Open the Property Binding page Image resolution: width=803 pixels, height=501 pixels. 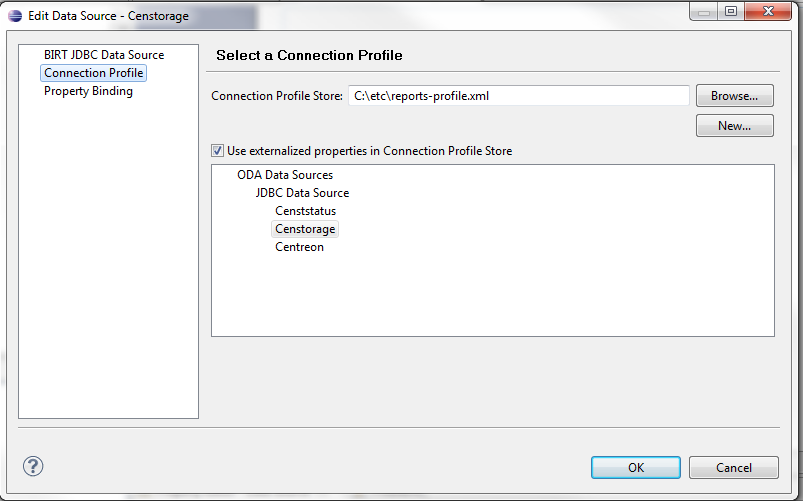point(88,91)
